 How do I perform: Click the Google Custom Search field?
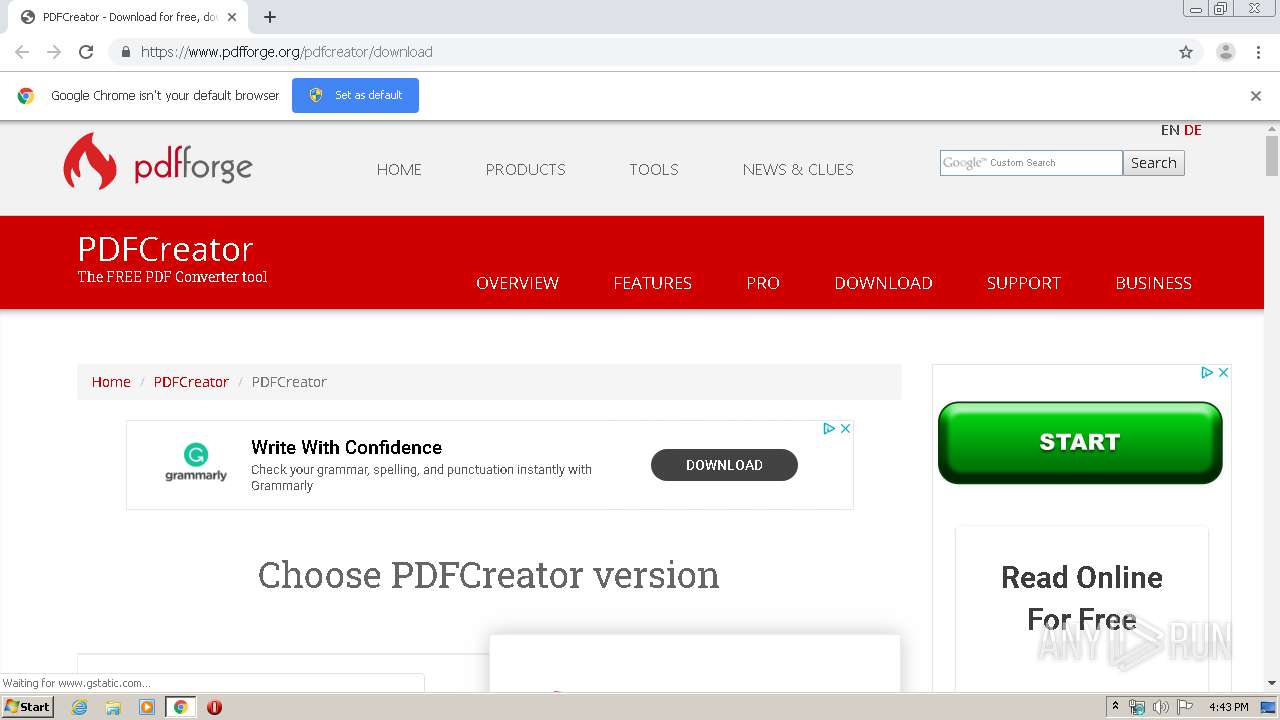(1031, 163)
